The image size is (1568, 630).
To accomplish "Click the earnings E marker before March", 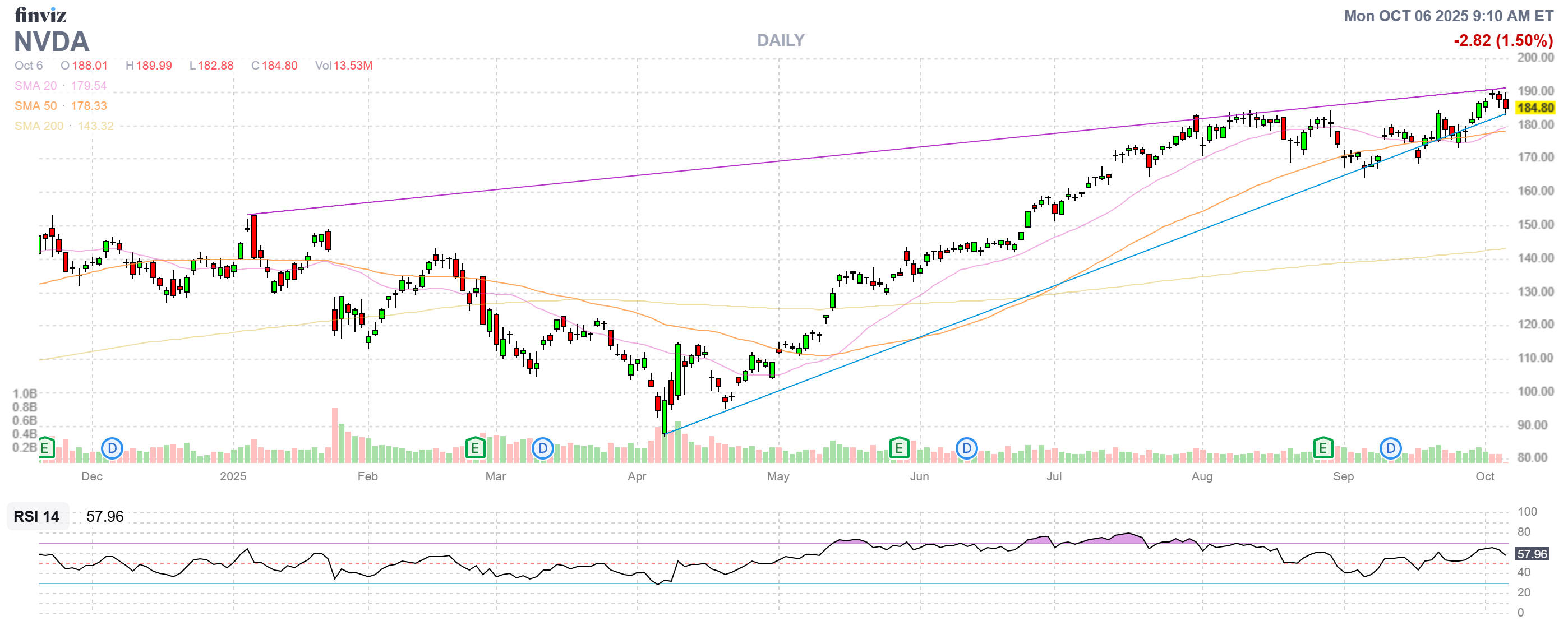I will pos(475,449).
